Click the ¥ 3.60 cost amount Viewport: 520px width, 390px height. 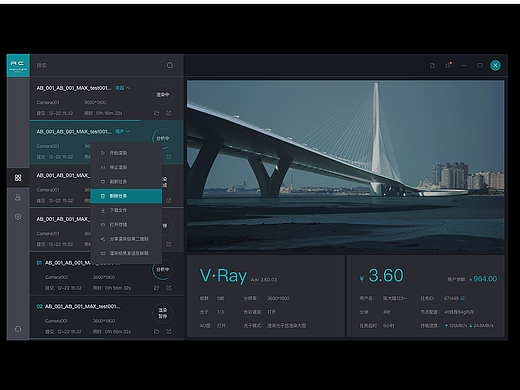pos(381,276)
